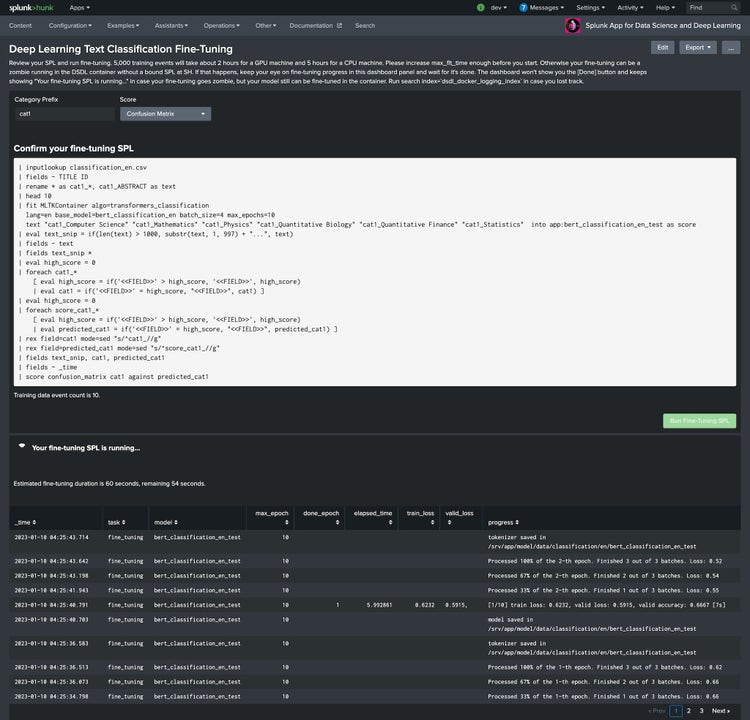750x720 pixels.
Task: Click the green dev status icon
Action: (x=481, y=7)
